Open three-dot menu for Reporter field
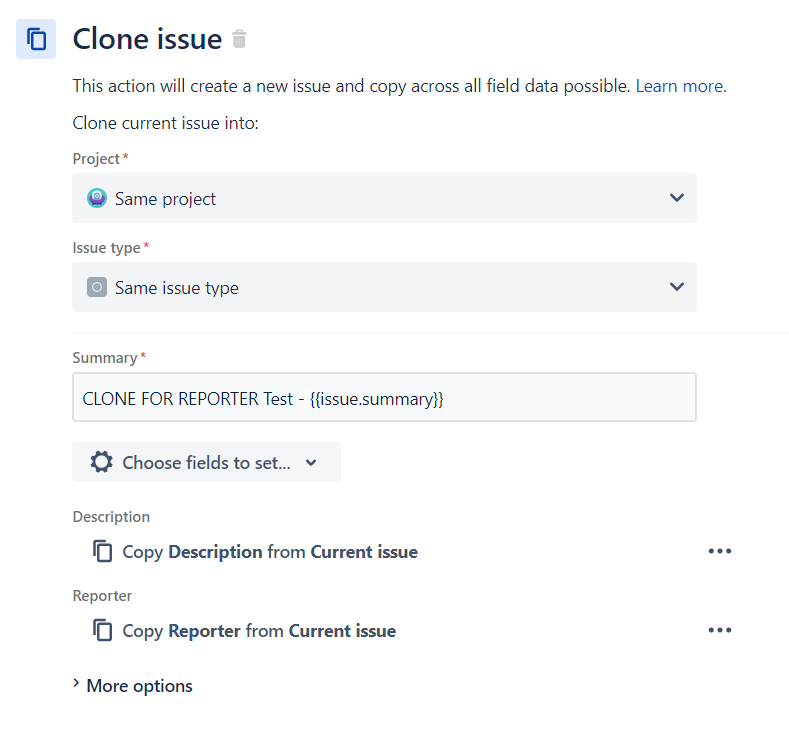The image size is (789, 732). pyautogui.click(x=720, y=630)
